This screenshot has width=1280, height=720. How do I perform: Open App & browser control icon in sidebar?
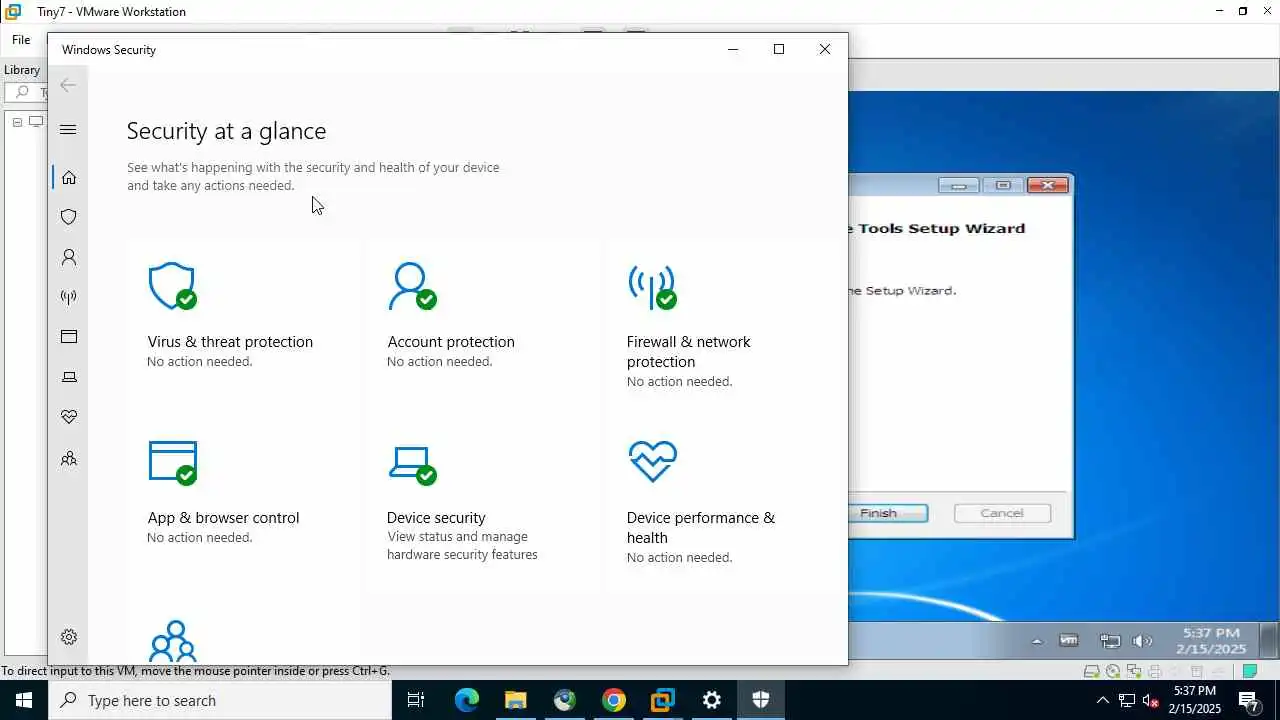pyautogui.click(x=69, y=337)
